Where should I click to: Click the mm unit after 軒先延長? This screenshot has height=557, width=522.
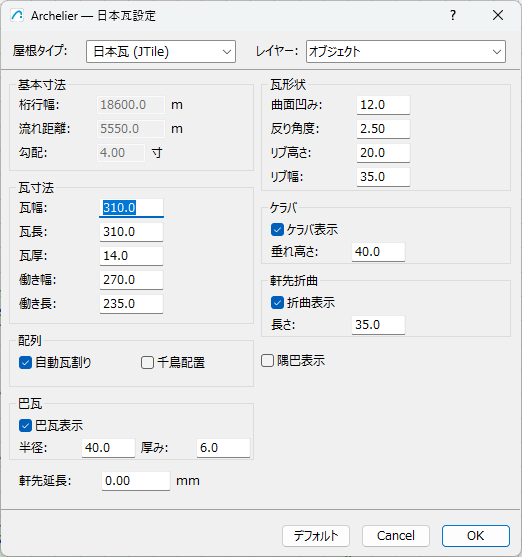click(x=188, y=481)
